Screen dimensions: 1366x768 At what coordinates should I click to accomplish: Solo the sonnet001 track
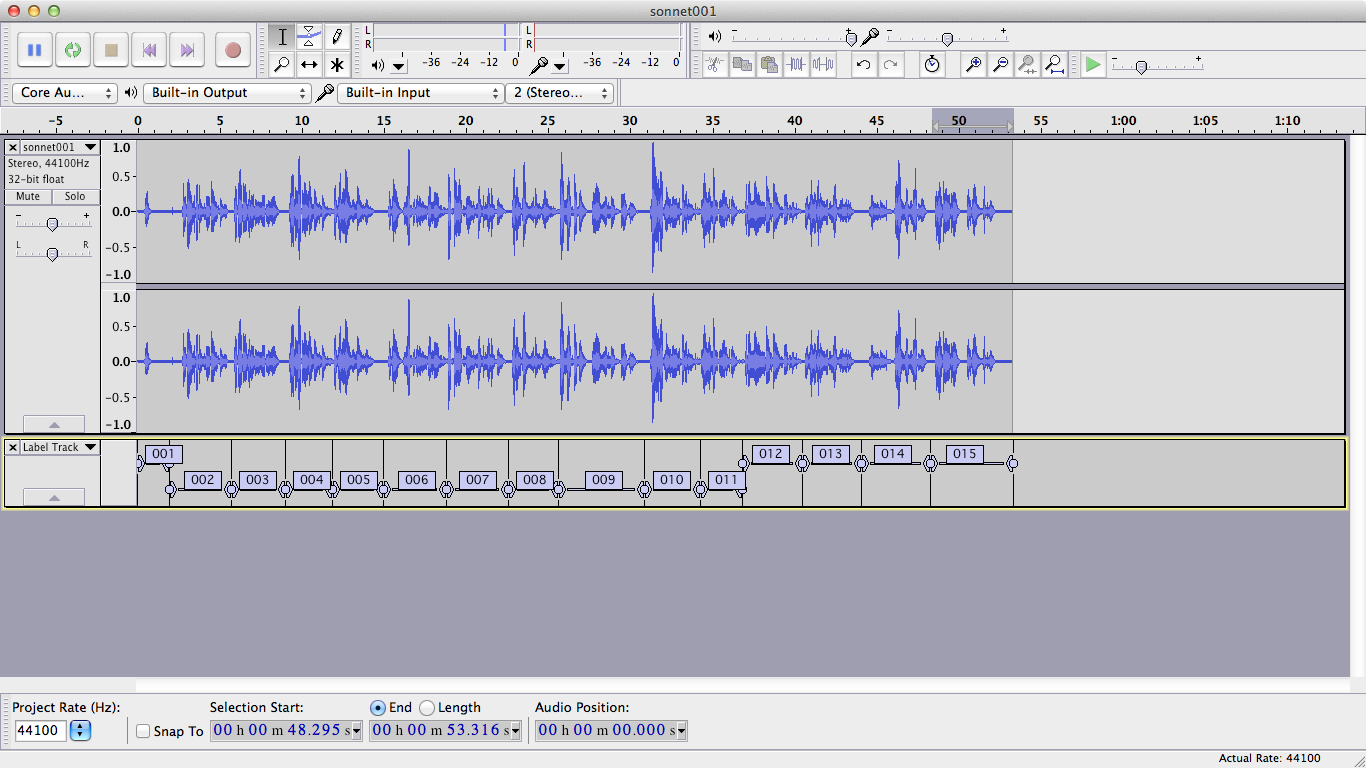[75, 196]
